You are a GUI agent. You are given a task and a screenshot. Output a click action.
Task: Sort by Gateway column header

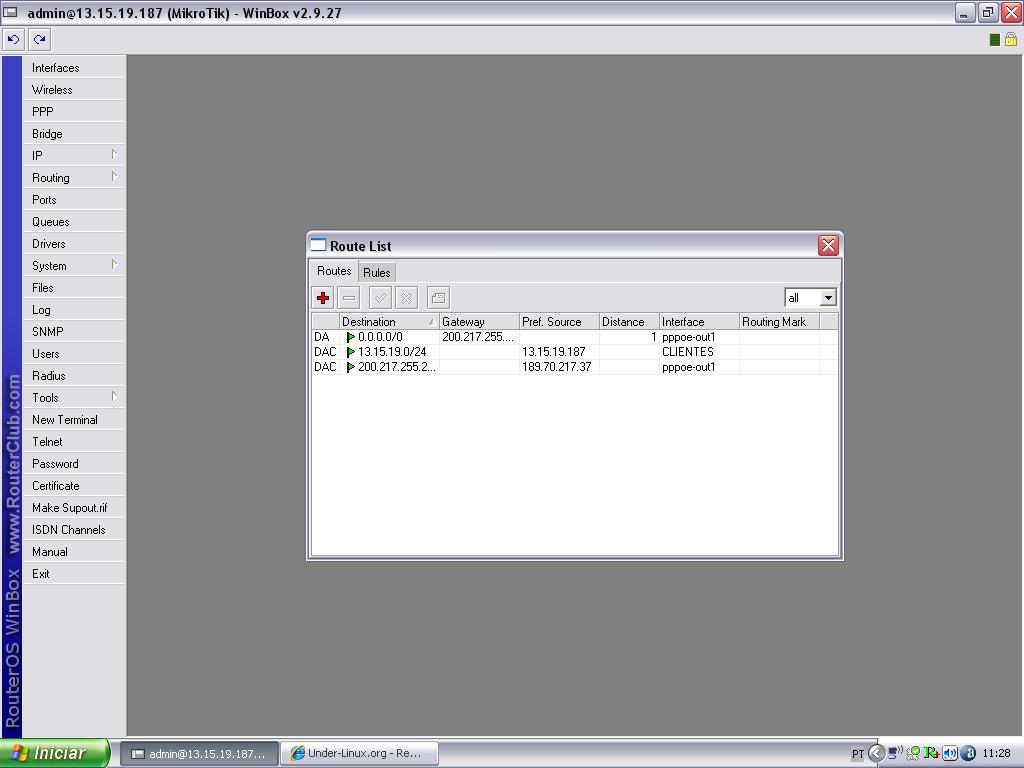coord(479,322)
